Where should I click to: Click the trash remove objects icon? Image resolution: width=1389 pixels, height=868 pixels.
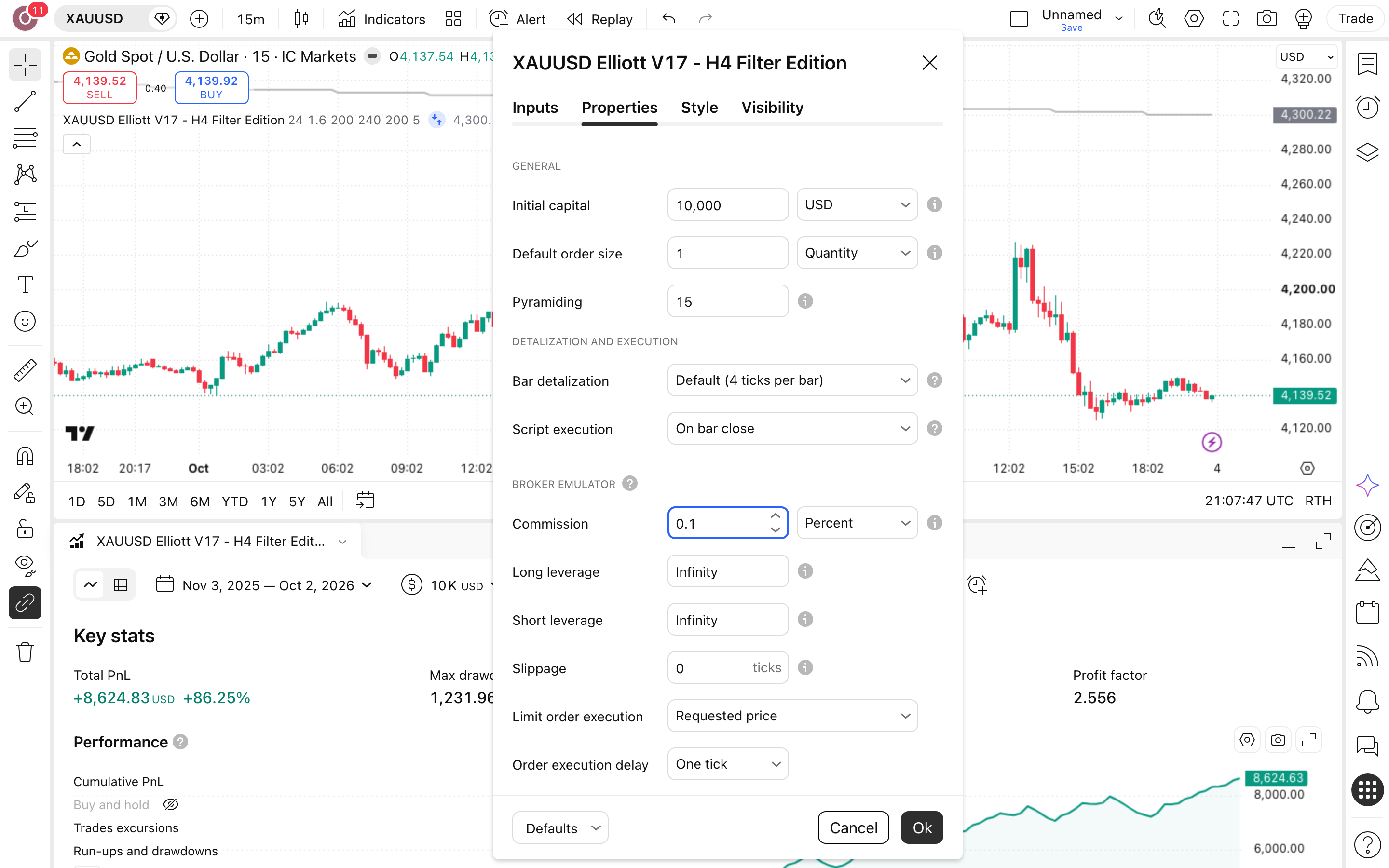pos(25,652)
